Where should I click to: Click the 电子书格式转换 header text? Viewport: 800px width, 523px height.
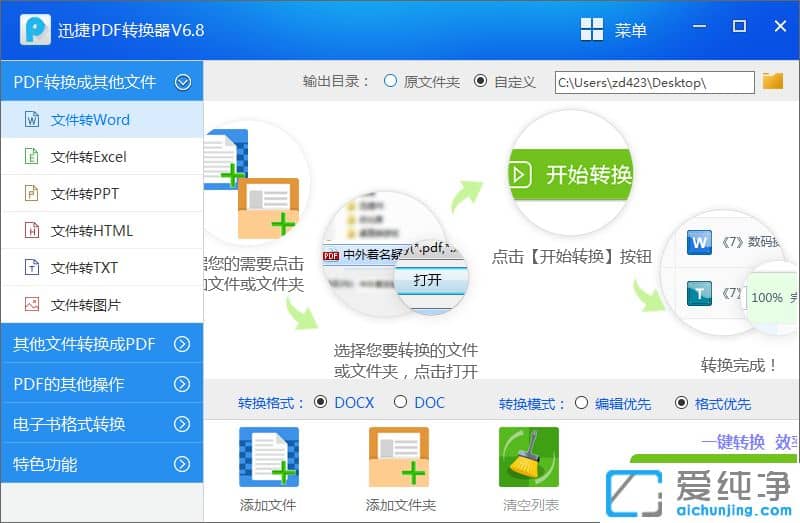(69, 424)
